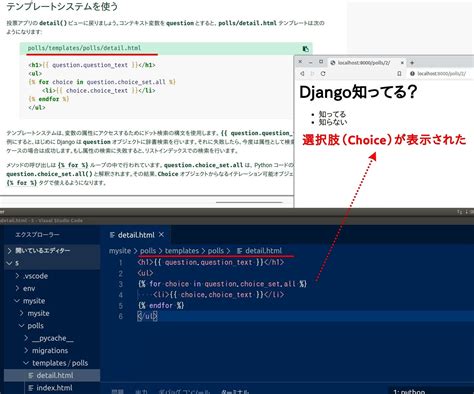Go forward in the browser window
This screenshot has height=394, width=474.
coord(312,74)
